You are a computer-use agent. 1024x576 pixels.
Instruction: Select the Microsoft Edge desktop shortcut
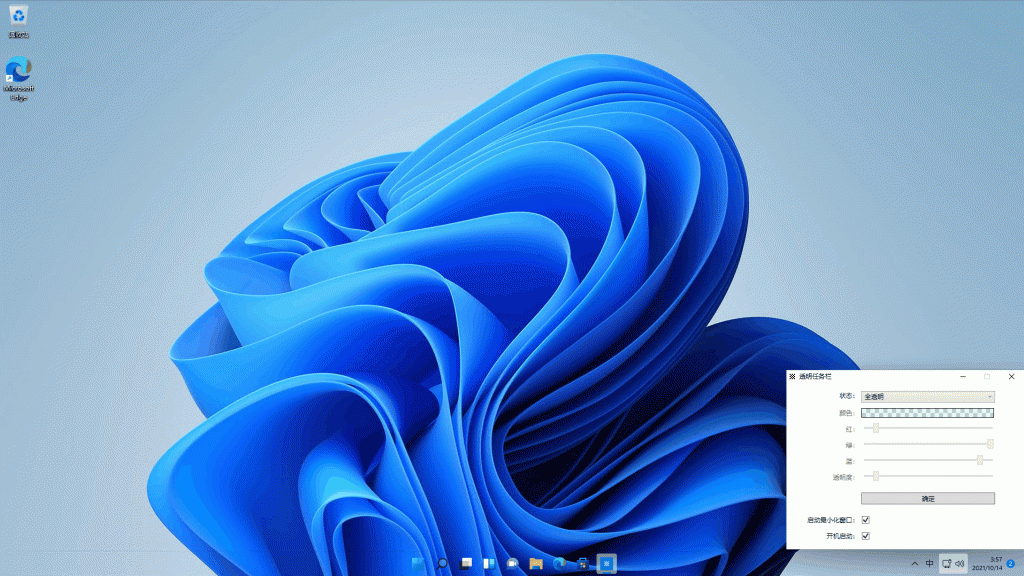click(x=18, y=76)
